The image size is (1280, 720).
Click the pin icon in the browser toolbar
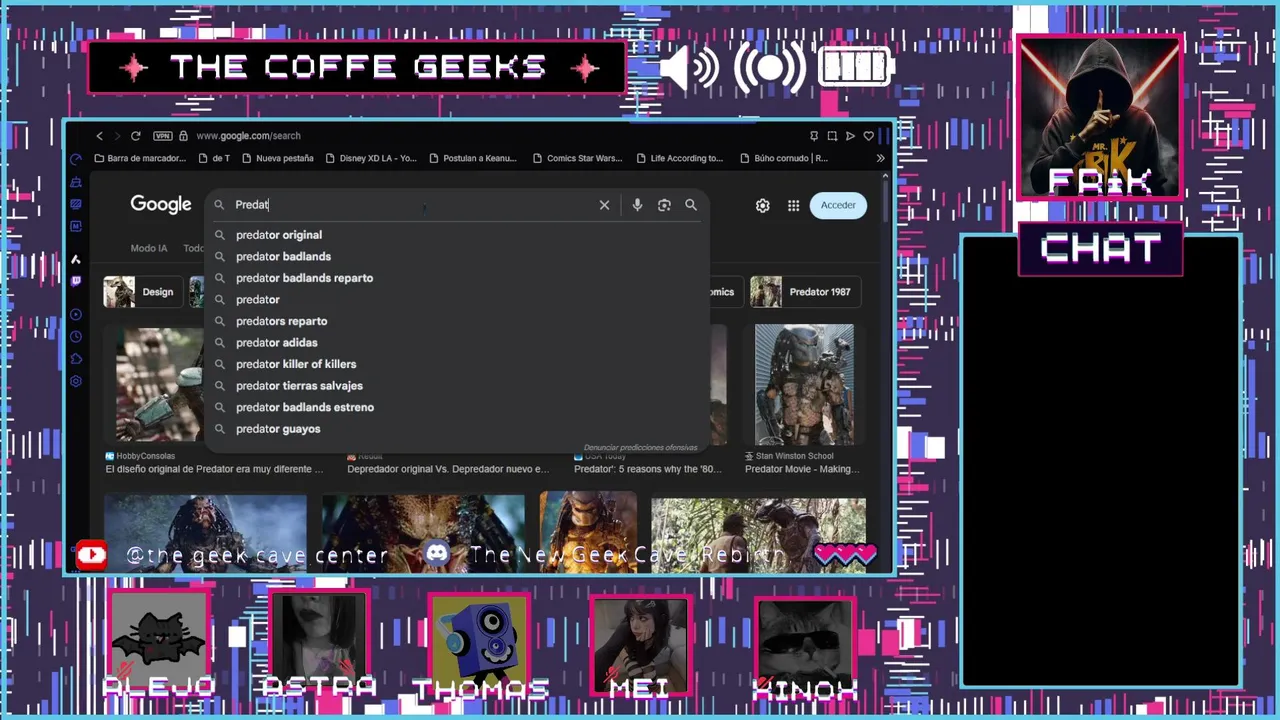[x=814, y=136]
